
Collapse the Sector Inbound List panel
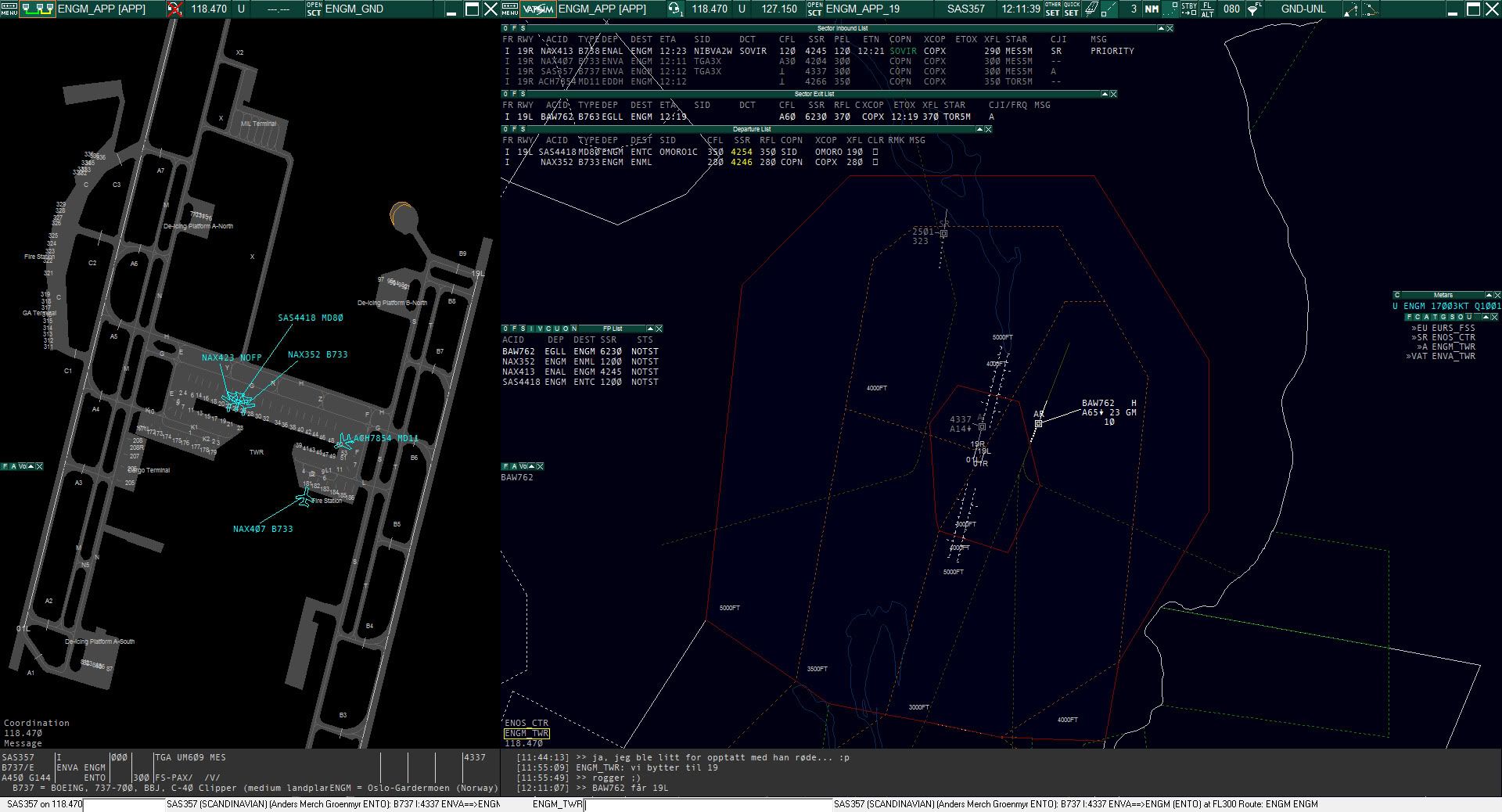point(1159,28)
